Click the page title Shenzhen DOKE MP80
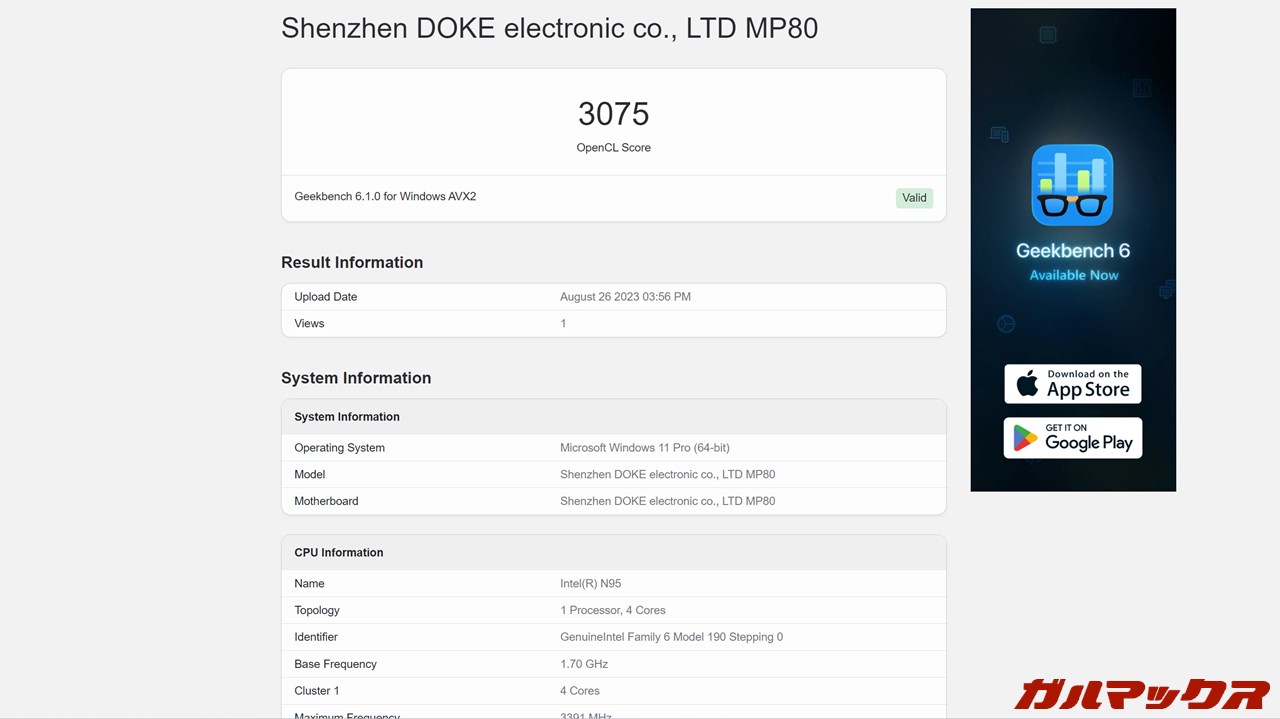Image resolution: width=1280 pixels, height=719 pixels. tap(549, 28)
